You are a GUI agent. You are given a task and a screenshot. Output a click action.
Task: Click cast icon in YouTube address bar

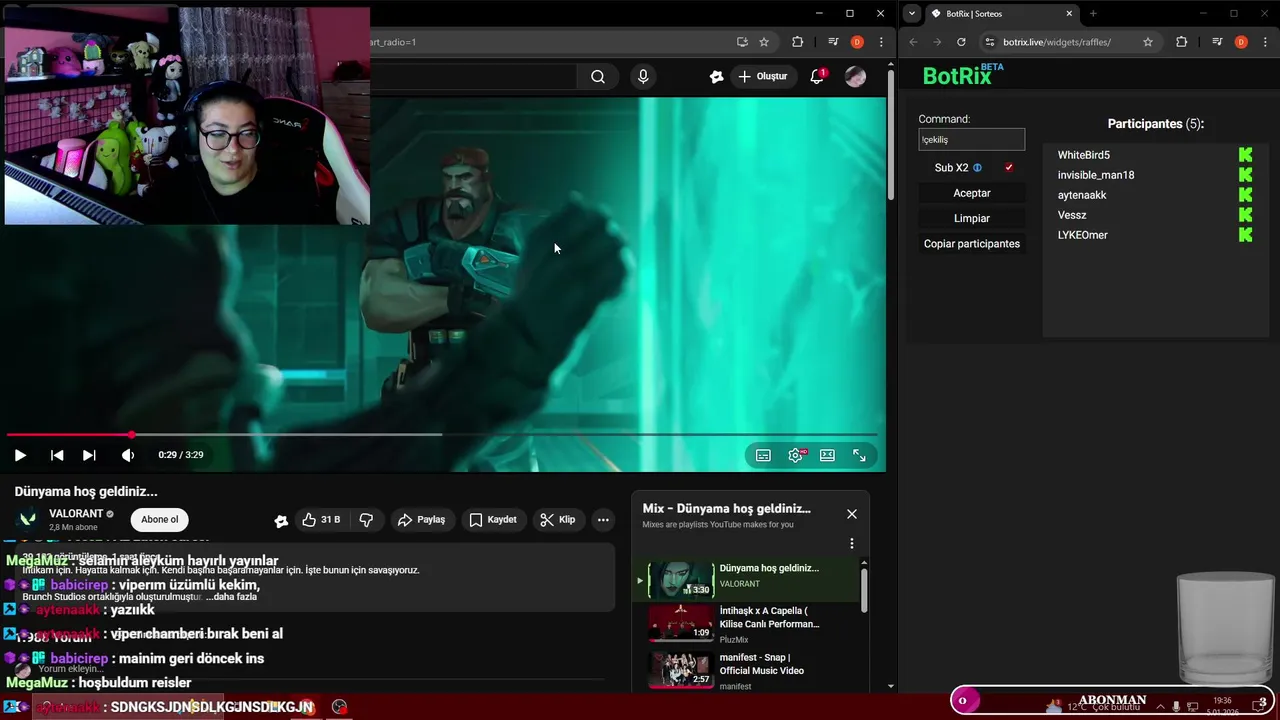(742, 42)
